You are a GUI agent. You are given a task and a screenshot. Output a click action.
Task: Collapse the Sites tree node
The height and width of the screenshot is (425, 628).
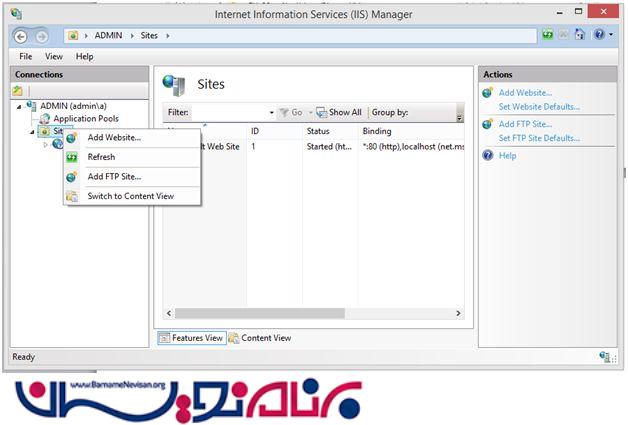pos(32,132)
